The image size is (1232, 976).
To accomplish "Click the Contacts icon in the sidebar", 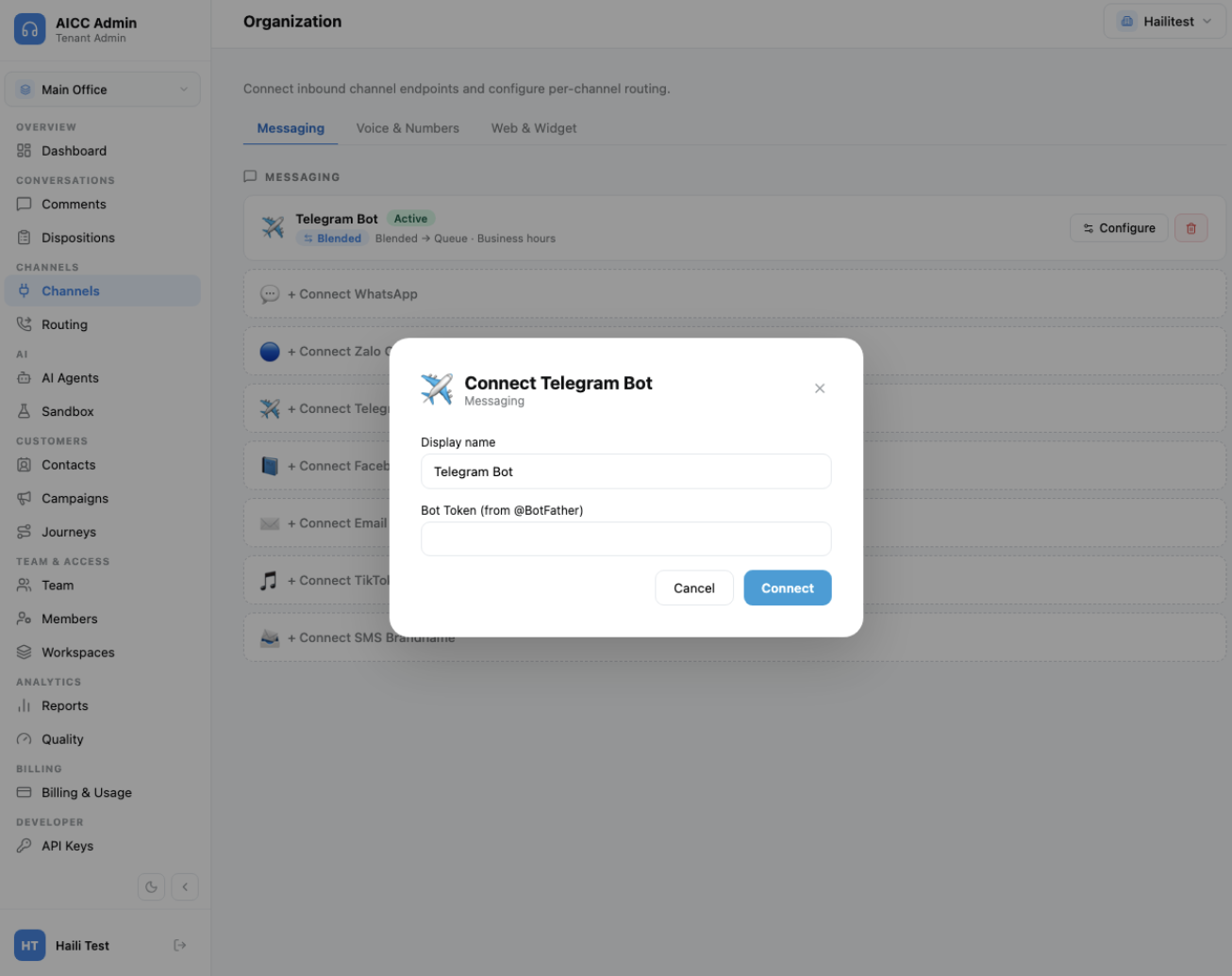I will pos(25,465).
